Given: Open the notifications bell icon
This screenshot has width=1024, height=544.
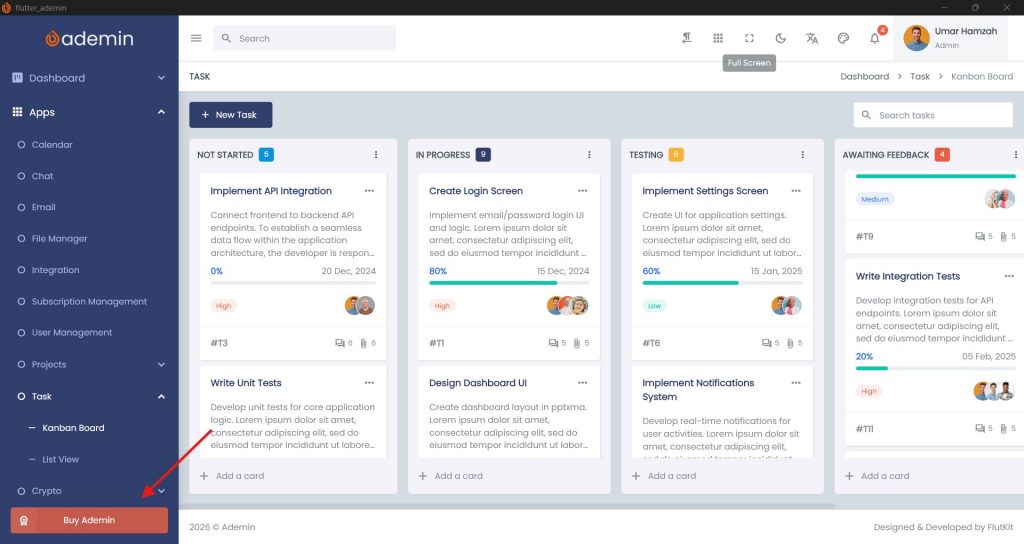Looking at the screenshot, I should click(x=875, y=39).
